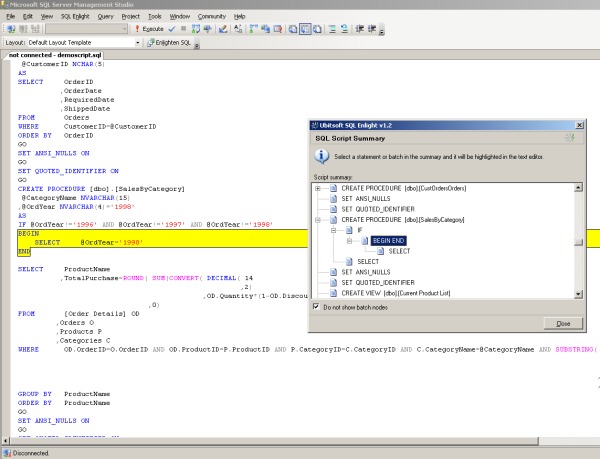Toggle Include Actual Execution Plan icon
Screen dimensions: 600x459
tap(254, 29)
